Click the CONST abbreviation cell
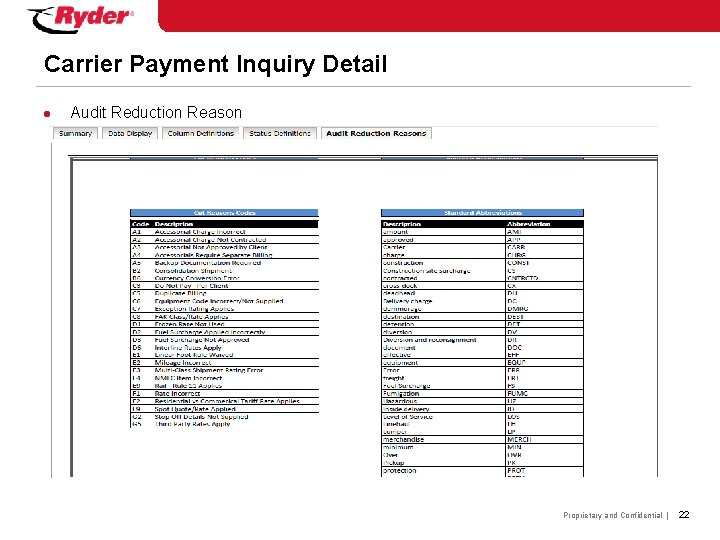Screen dimensions: 720x540 click(x=545, y=263)
